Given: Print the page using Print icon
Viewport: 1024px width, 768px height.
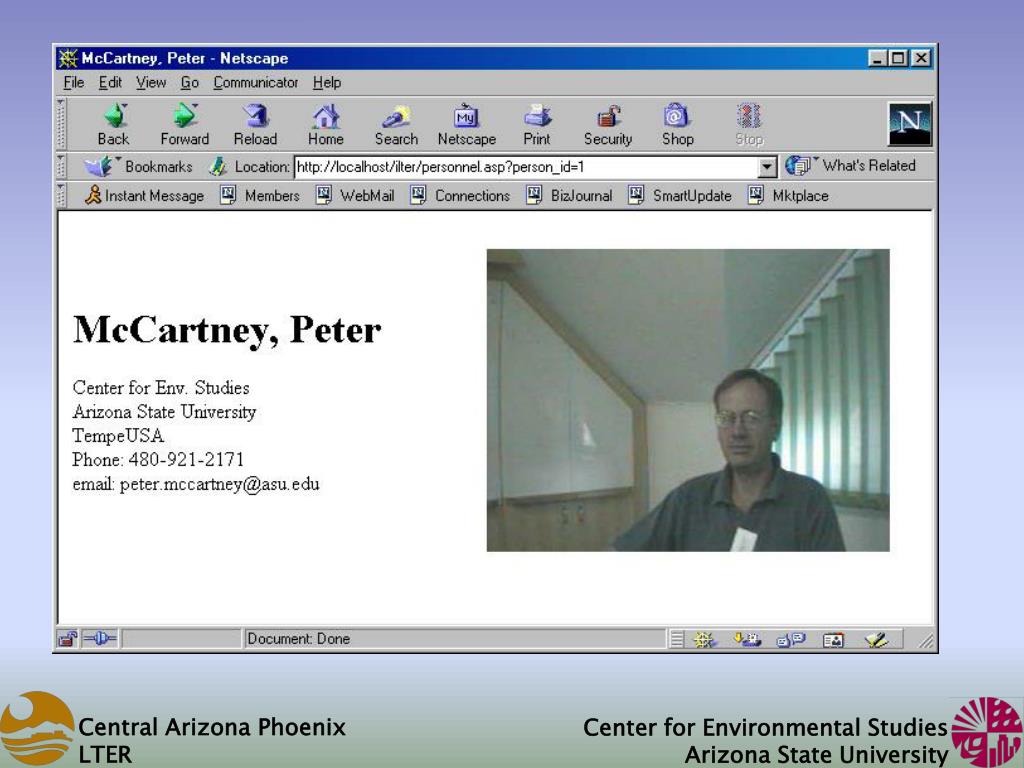Looking at the screenshot, I should (x=537, y=125).
